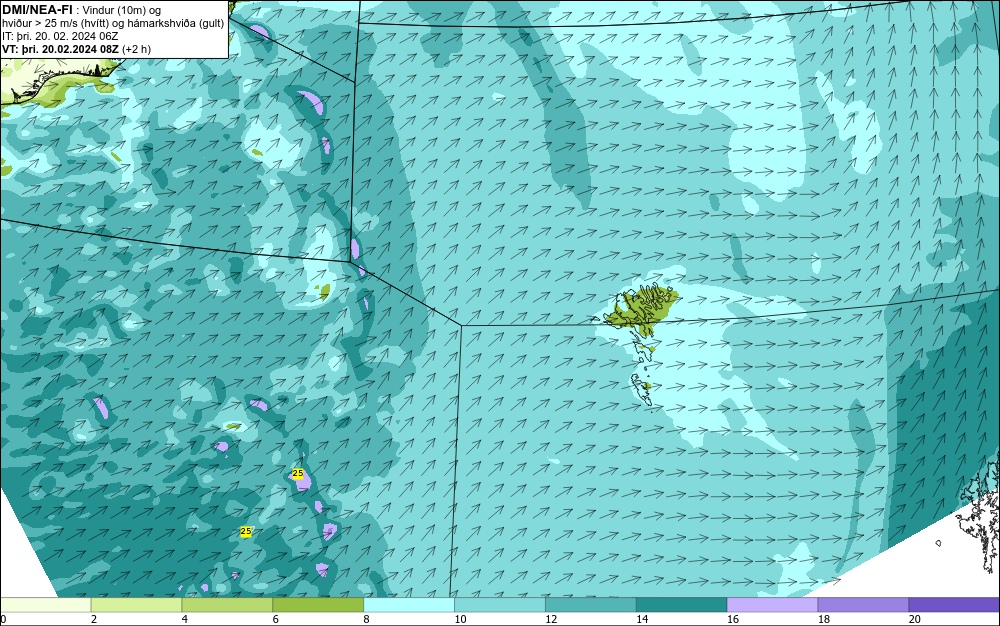Click the "(+2 h)" forecast offset text
1000x626 pixels.
tap(136, 49)
